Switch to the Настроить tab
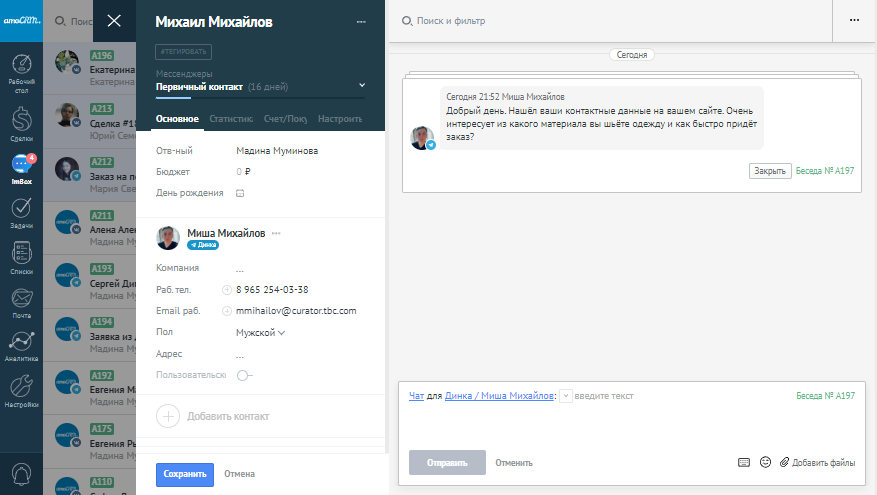 339,119
